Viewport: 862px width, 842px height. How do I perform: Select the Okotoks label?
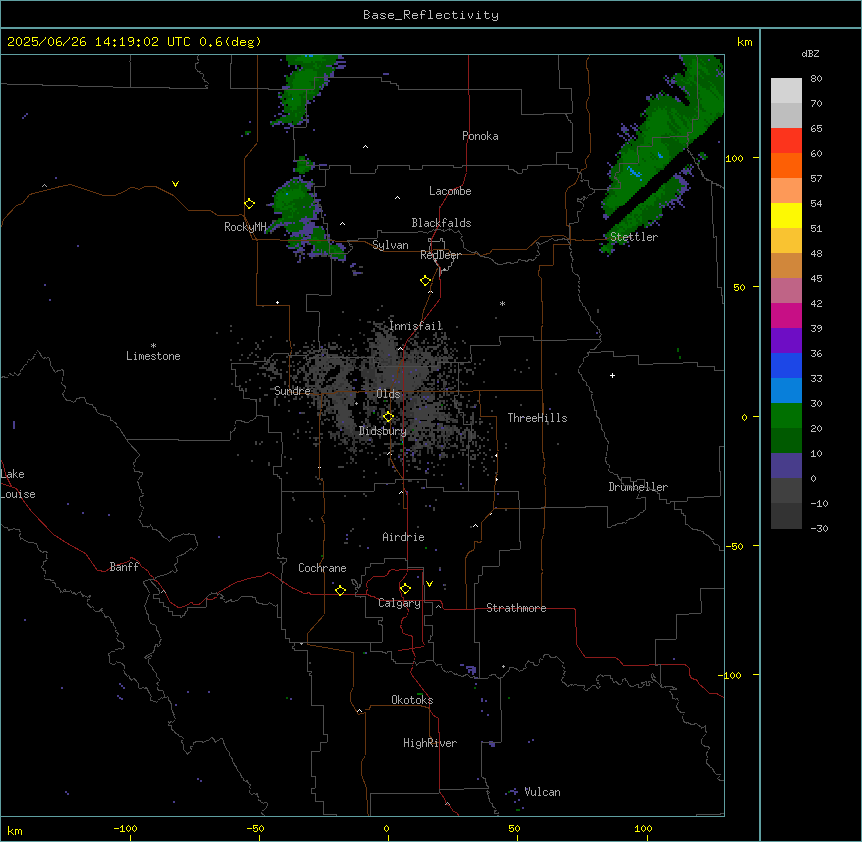point(412,700)
